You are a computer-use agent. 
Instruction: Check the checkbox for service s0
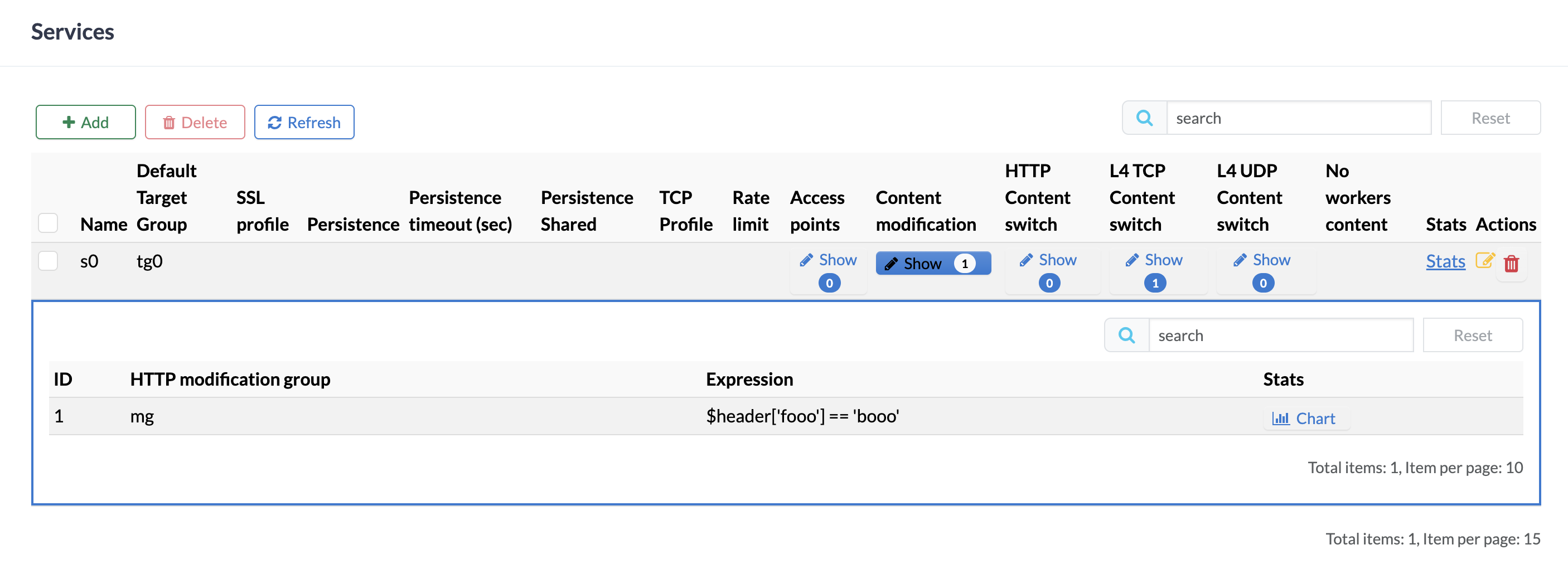click(x=48, y=261)
